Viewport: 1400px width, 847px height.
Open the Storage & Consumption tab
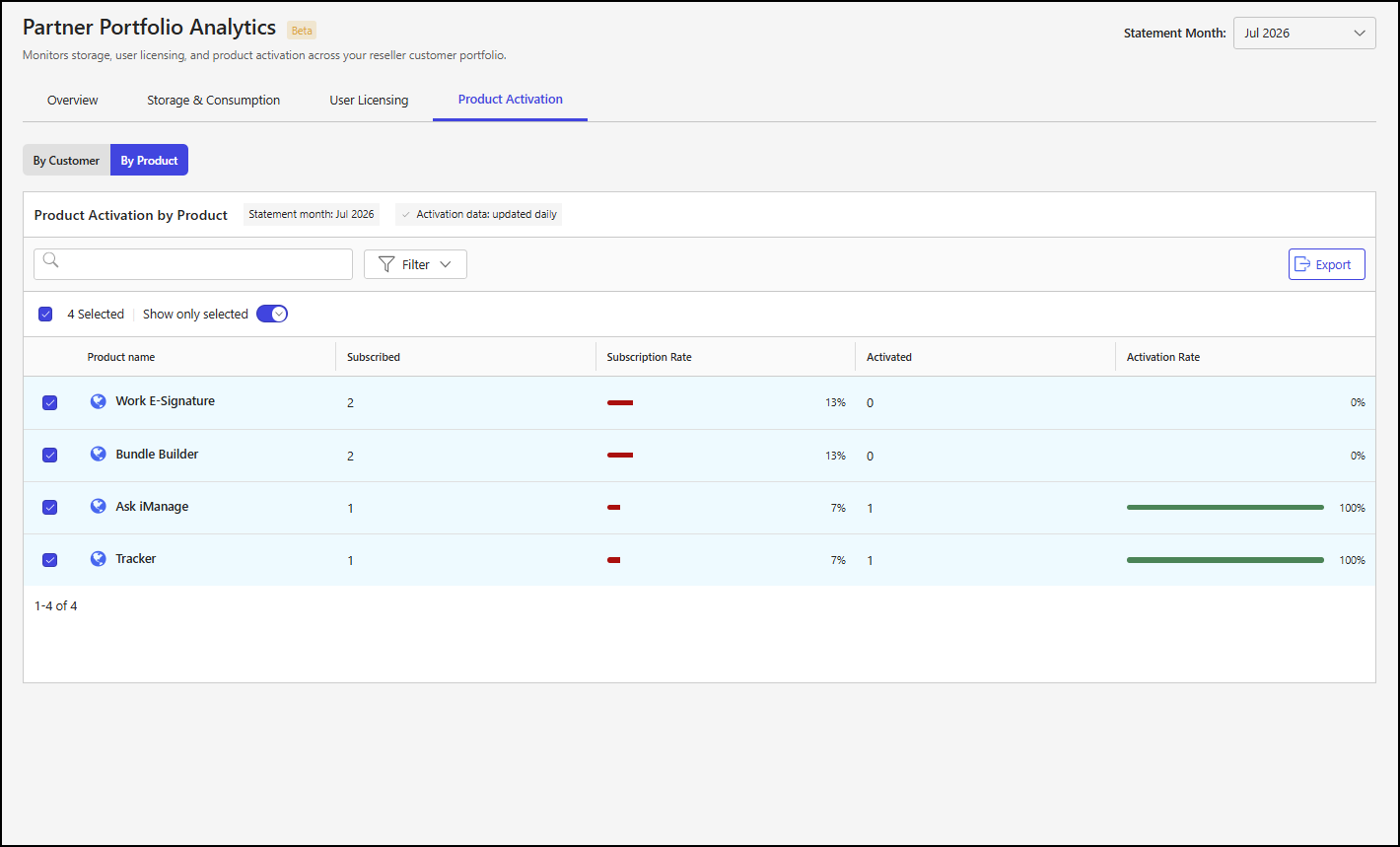[x=214, y=100]
